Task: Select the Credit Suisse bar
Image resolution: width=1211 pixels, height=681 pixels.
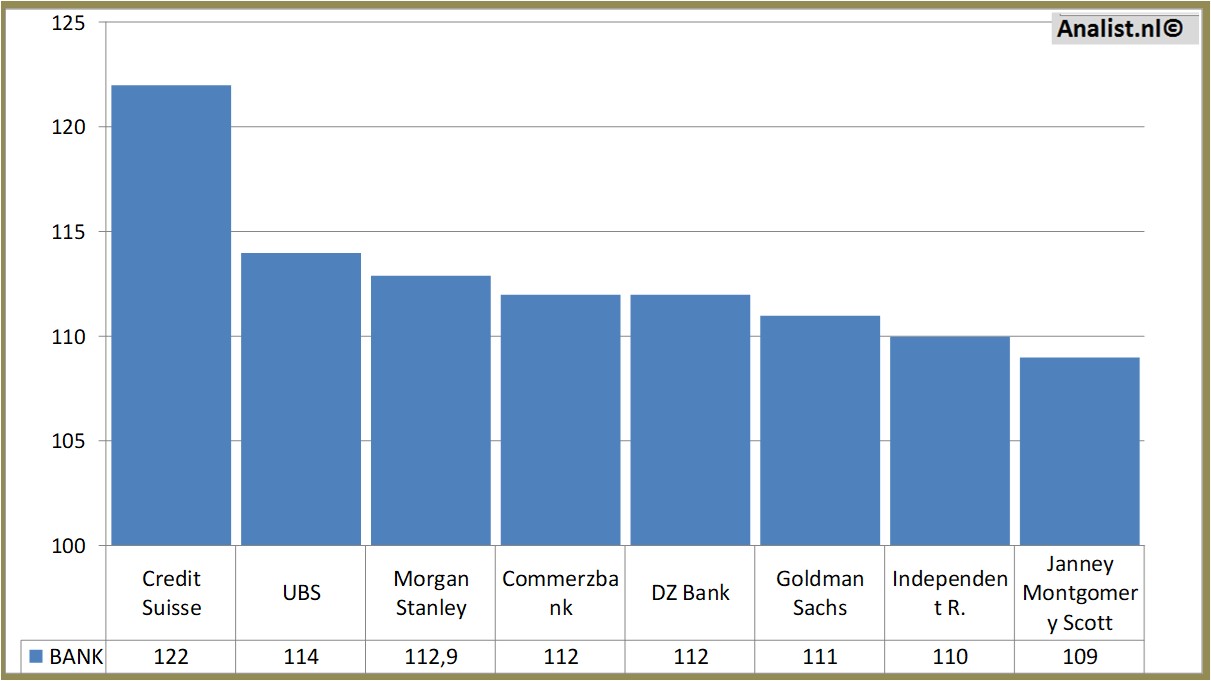Action: coord(171,315)
